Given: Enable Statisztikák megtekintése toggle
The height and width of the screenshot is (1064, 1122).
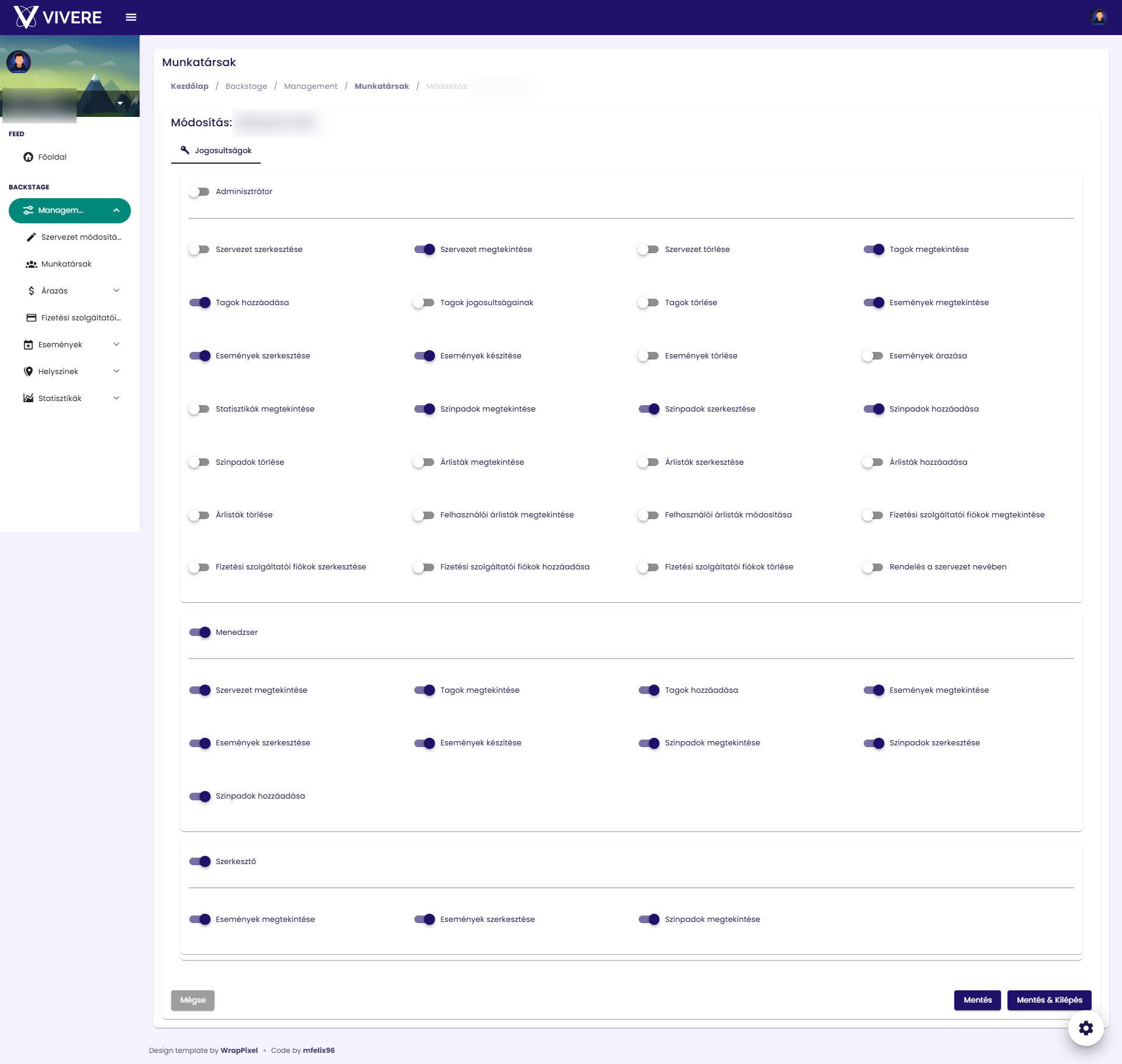Looking at the screenshot, I should pyautogui.click(x=199, y=409).
